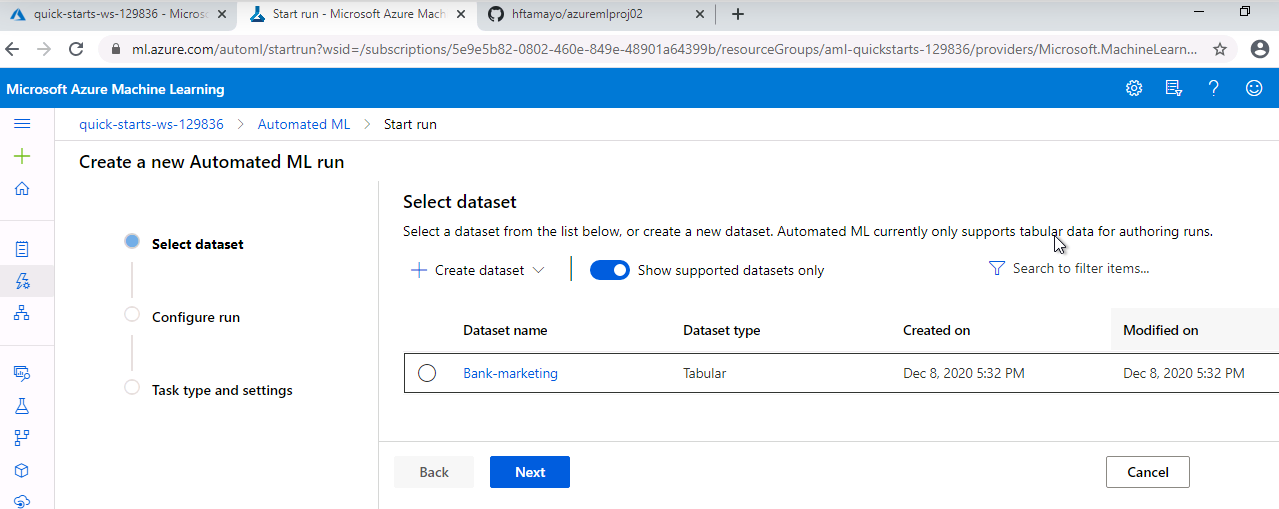Click Start run breadcrumb text
Screen dimensions: 1279x509
(x=410, y=124)
